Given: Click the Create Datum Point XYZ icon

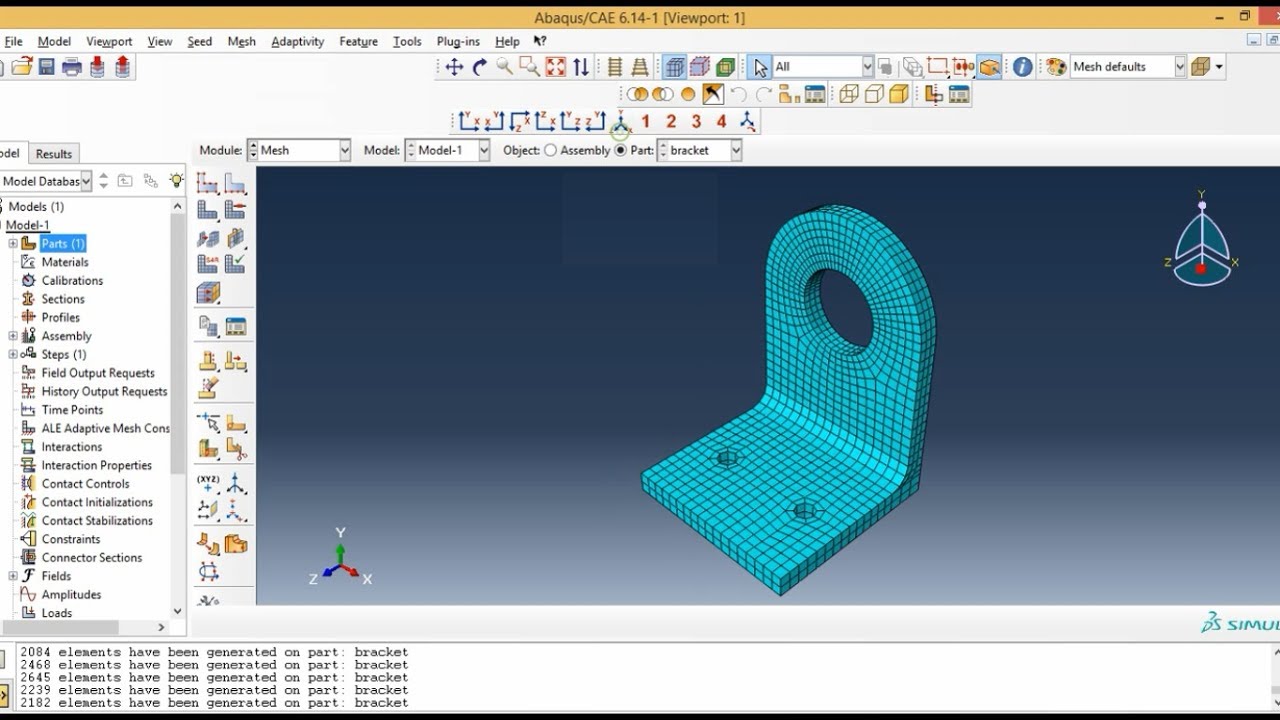Looking at the screenshot, I should pos(208,483).
